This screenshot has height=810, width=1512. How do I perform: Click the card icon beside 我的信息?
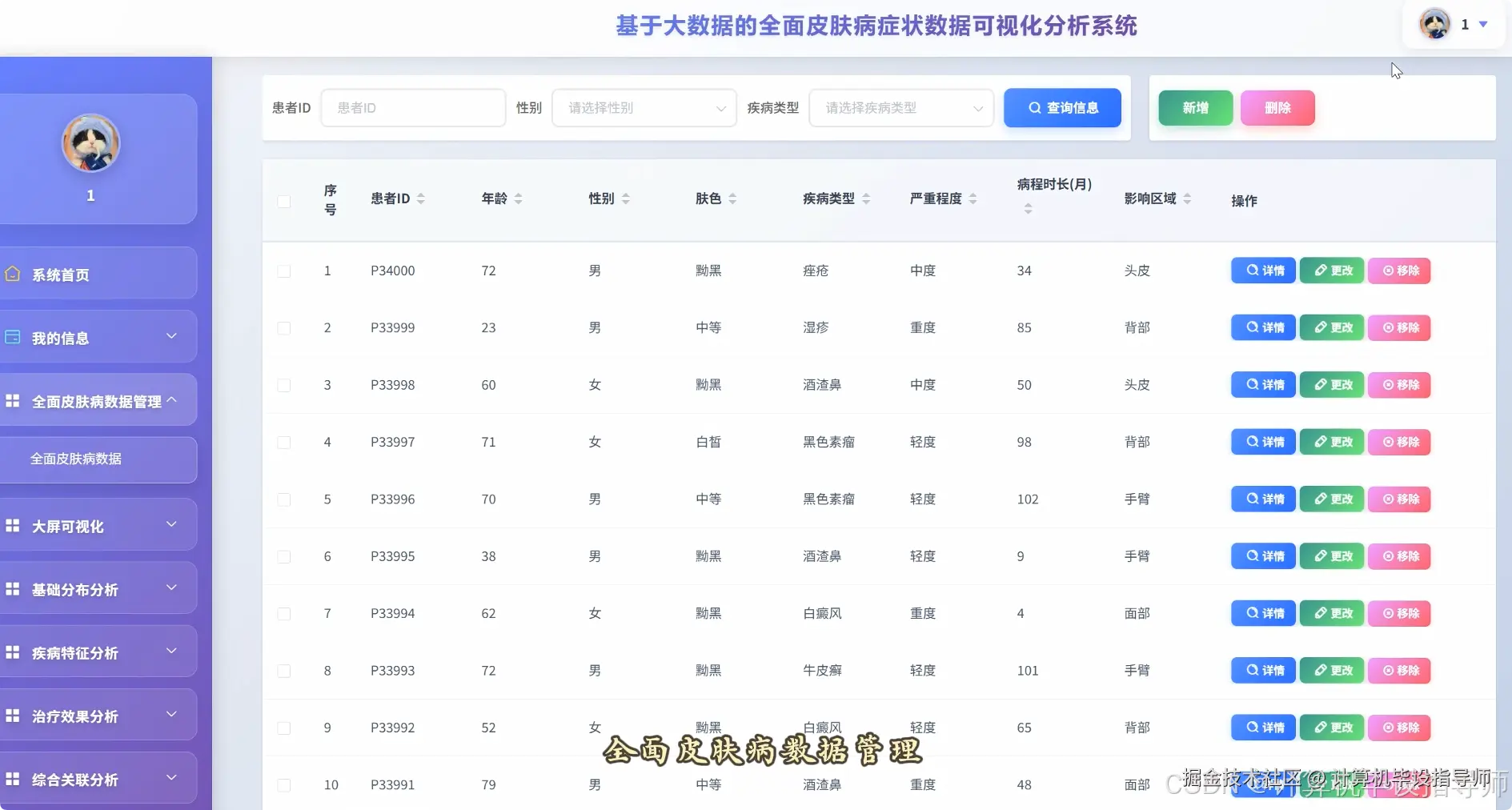click(12, 337)
